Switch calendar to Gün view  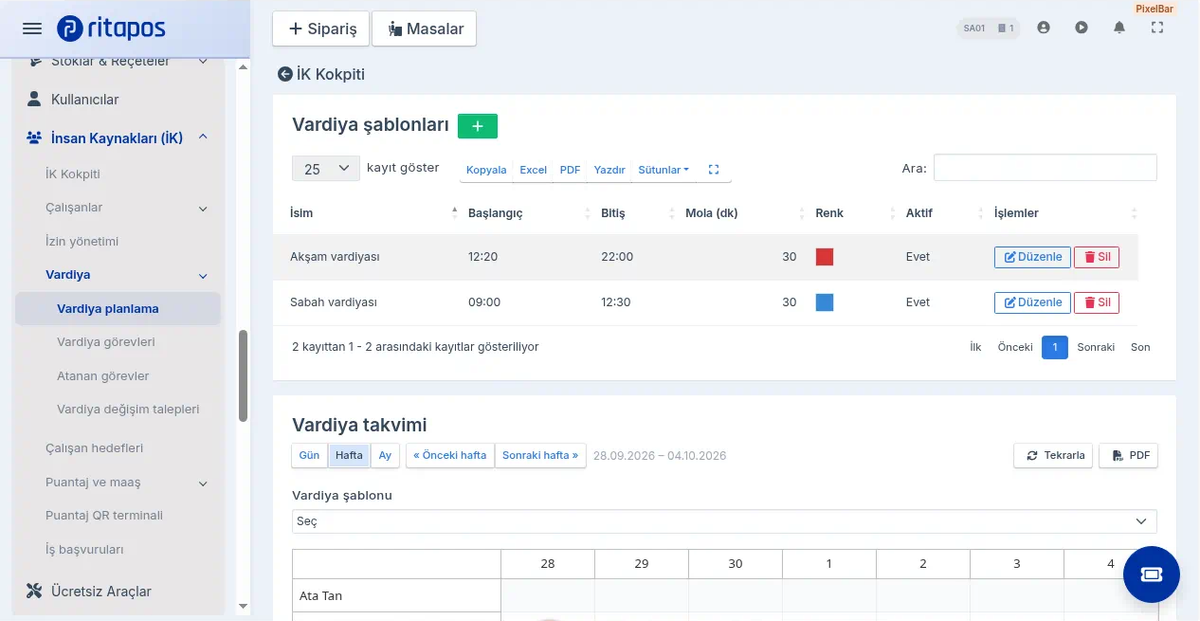[x=310, y=455]
